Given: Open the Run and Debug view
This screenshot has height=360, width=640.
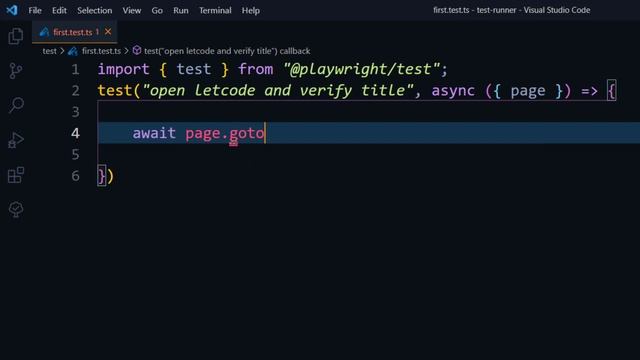Looking at the screenshot, I should click(x=16, y=140).
